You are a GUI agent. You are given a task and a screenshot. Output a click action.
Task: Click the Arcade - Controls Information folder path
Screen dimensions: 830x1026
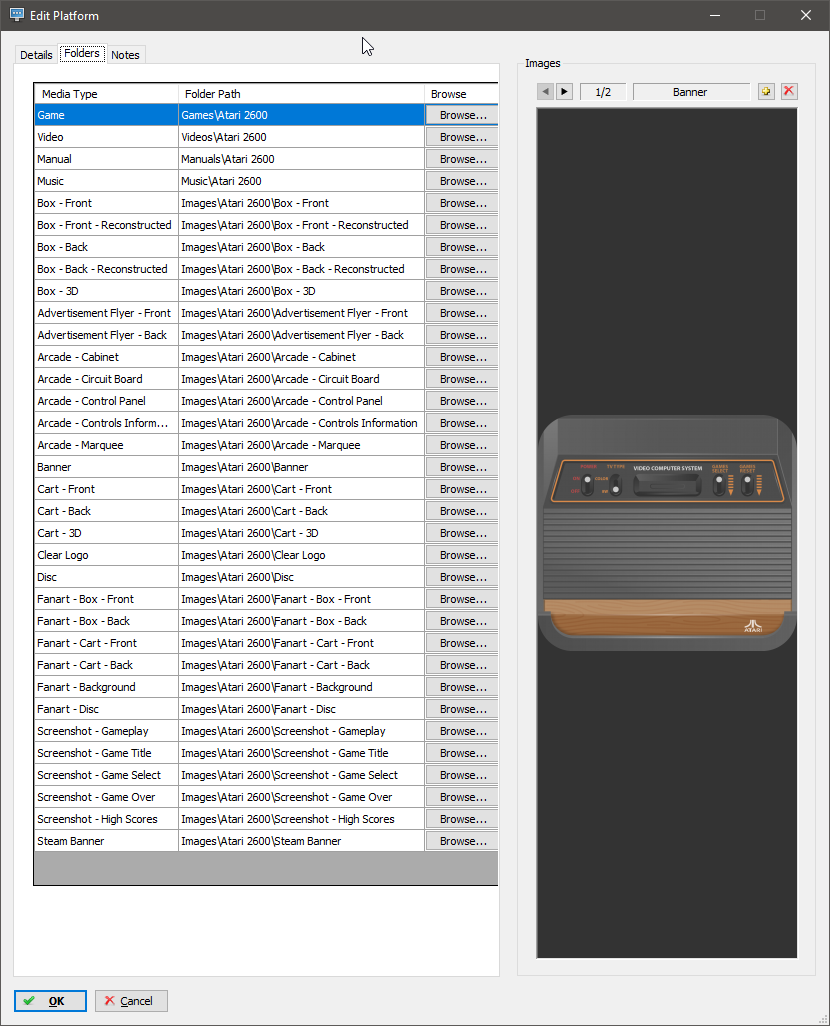point(302,423)
